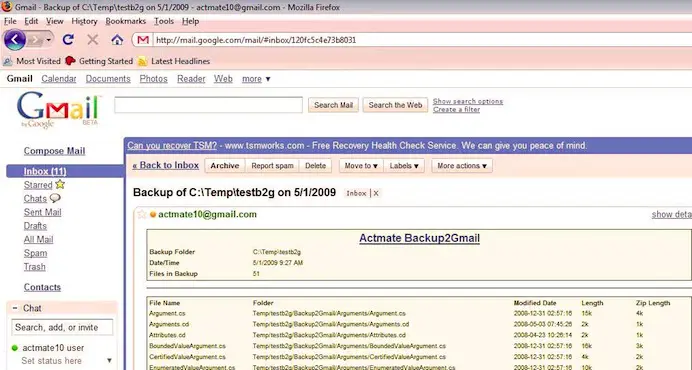
Task: Click the mail search text box
Action: [x=208, y=105]
